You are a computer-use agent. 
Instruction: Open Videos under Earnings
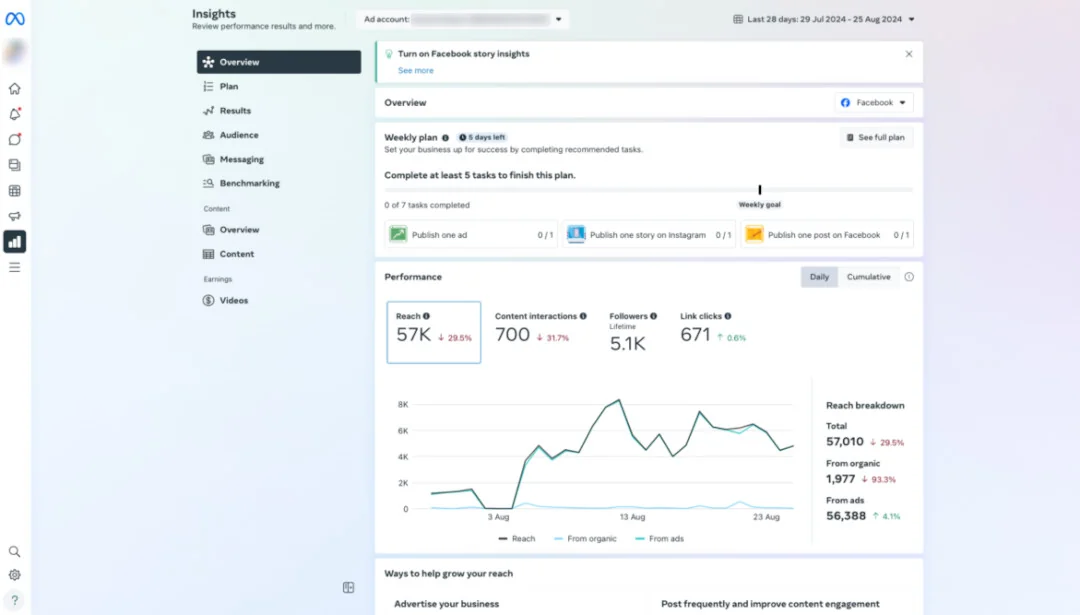click(278, 300)
